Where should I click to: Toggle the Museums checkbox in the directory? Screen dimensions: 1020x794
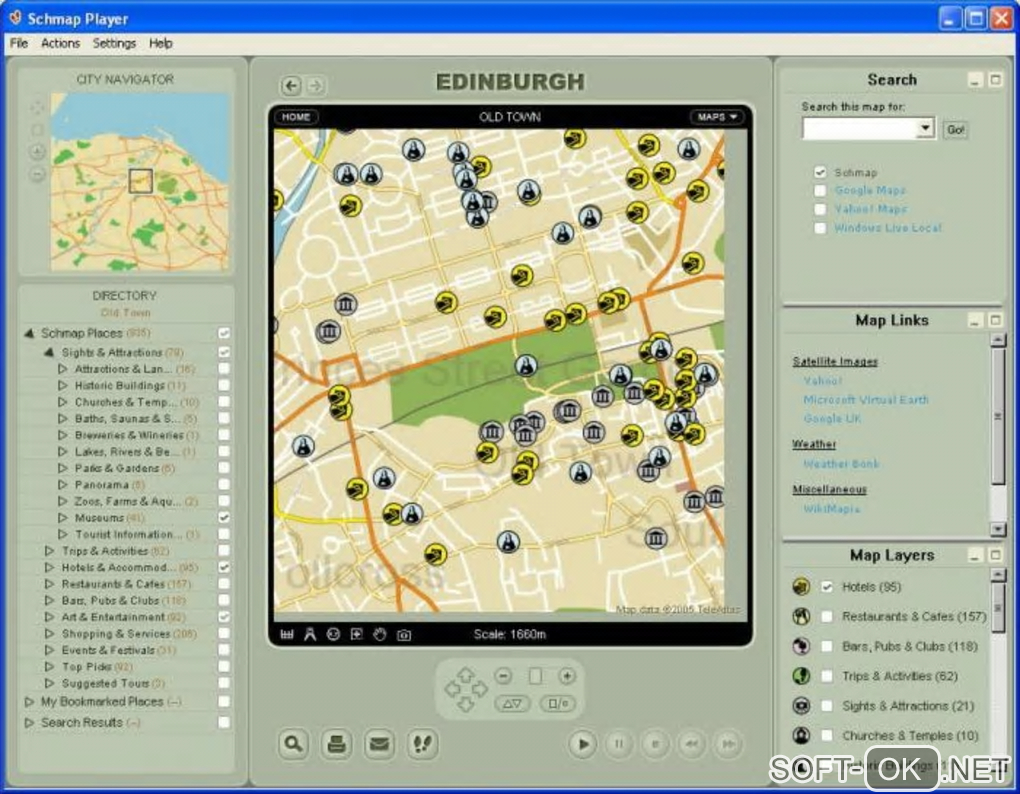(224, 518)
